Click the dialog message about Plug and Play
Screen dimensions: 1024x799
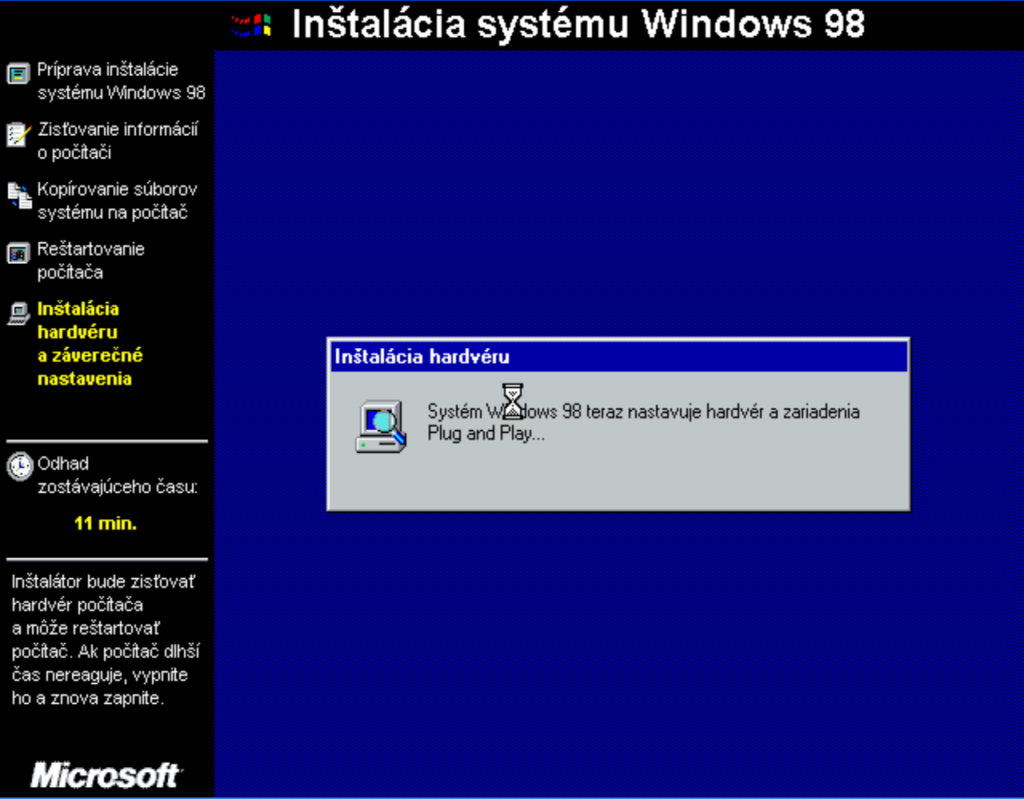[643, 422]
